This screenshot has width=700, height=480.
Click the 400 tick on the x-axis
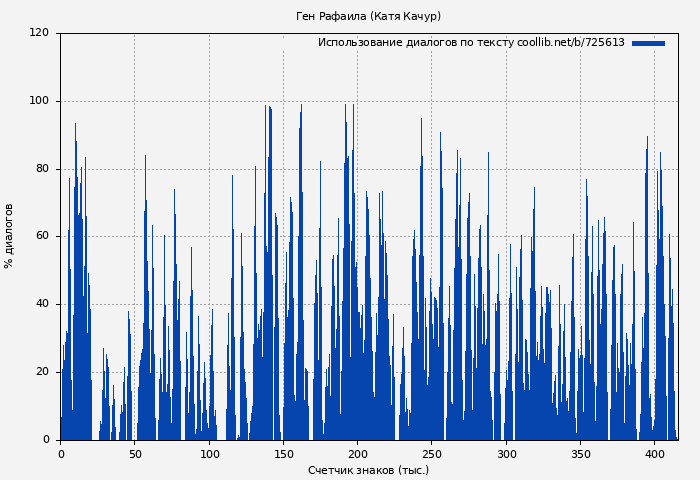[655, 454]
